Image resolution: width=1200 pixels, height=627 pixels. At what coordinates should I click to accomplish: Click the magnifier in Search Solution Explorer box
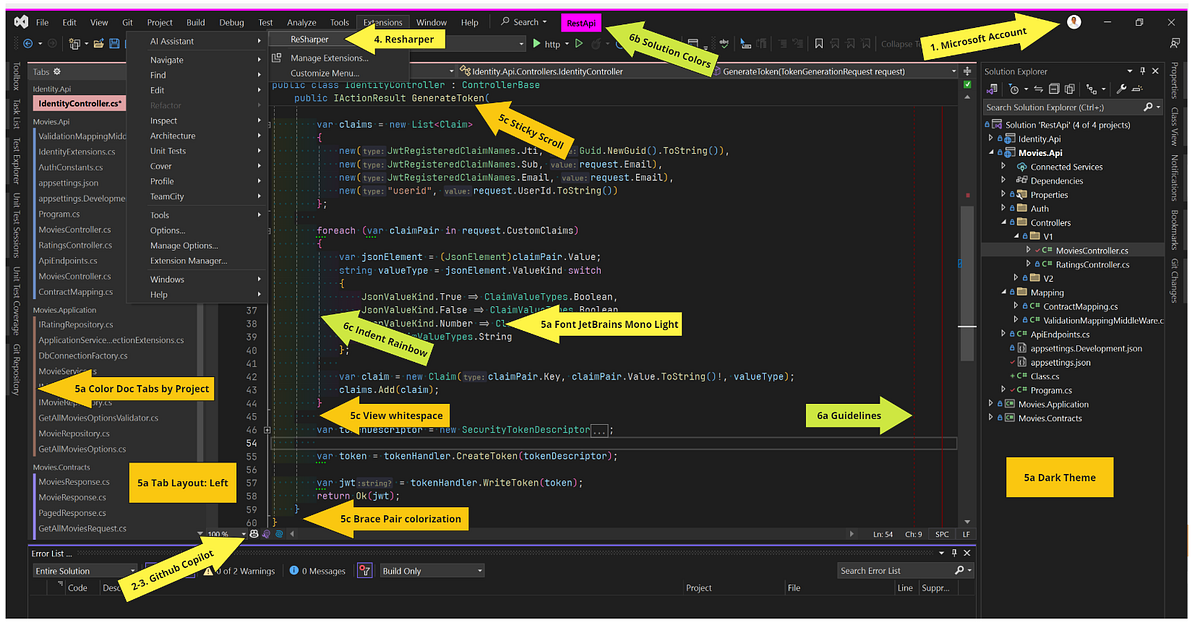coord(1149,106)
